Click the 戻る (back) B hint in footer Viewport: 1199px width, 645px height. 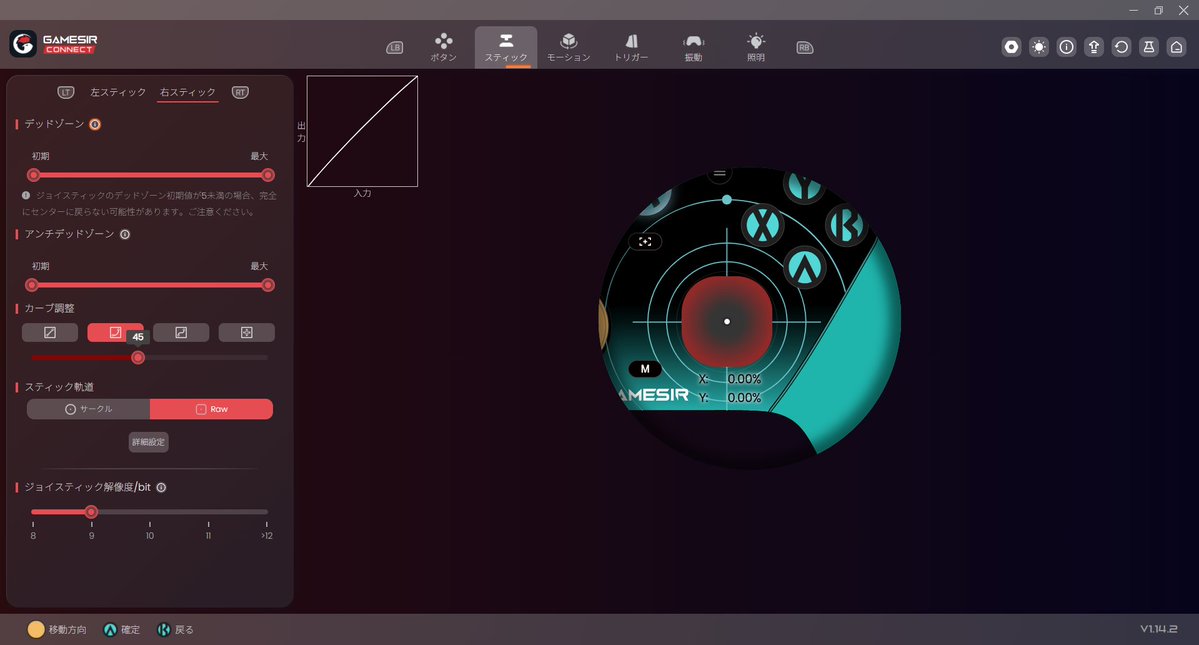click(175, 630)
